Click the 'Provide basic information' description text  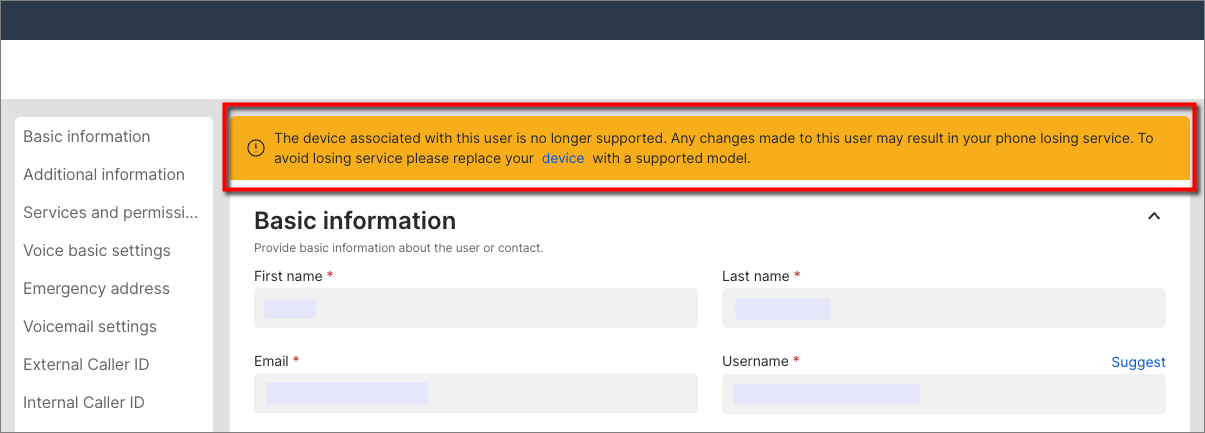tap(398, 248)
